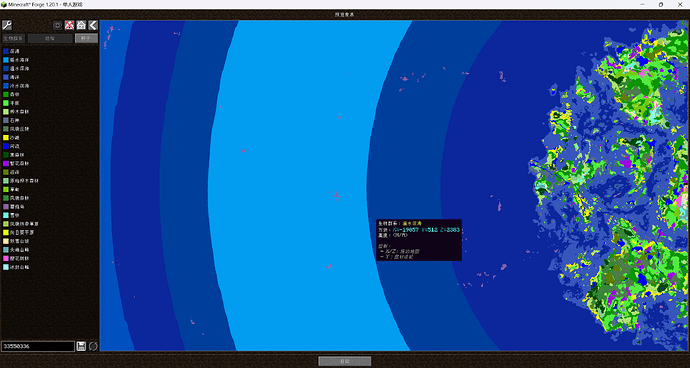The height and width of the screenshot is (368, 690).
Task: Select the 沼泽 swamp legend entry
Action: click(x=12, y=172)
